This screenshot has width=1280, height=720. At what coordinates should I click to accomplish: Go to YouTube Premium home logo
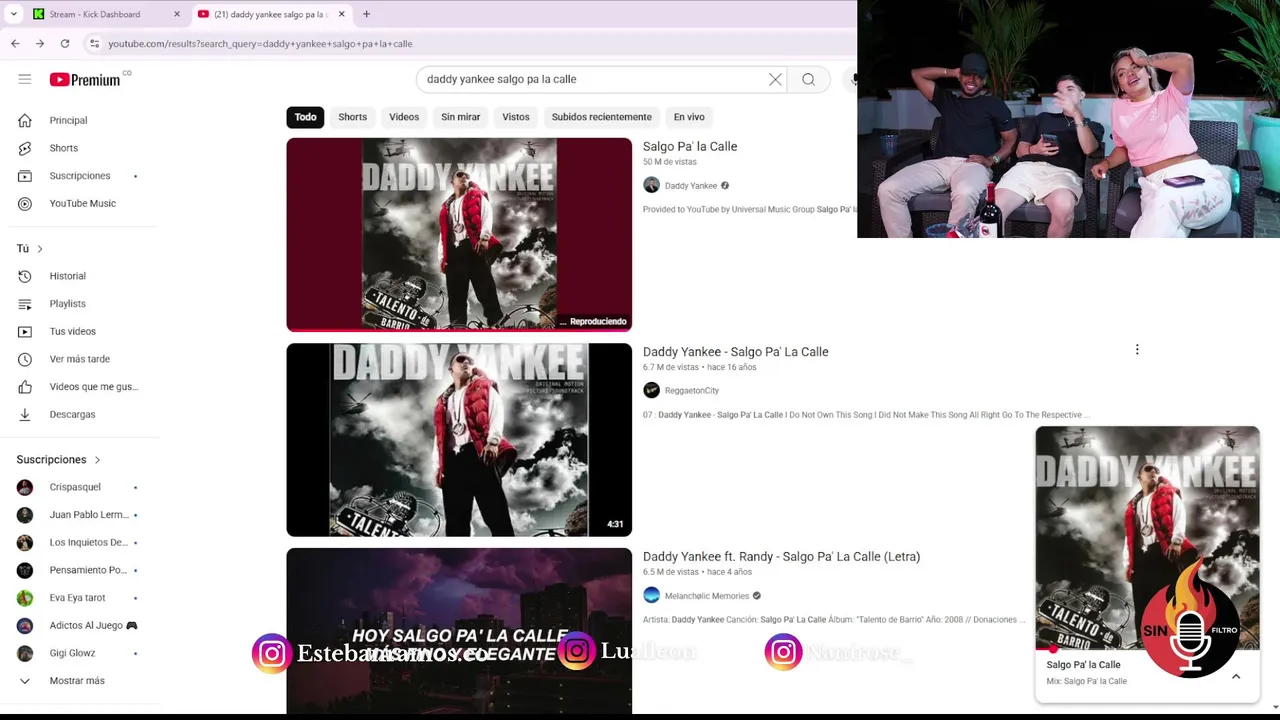click(x=85, y=79)
